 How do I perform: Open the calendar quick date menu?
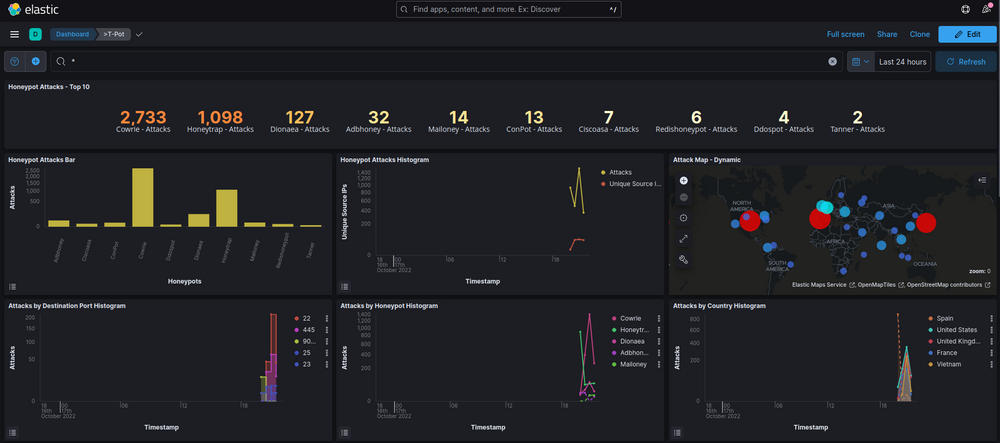(x=860, y=62)
